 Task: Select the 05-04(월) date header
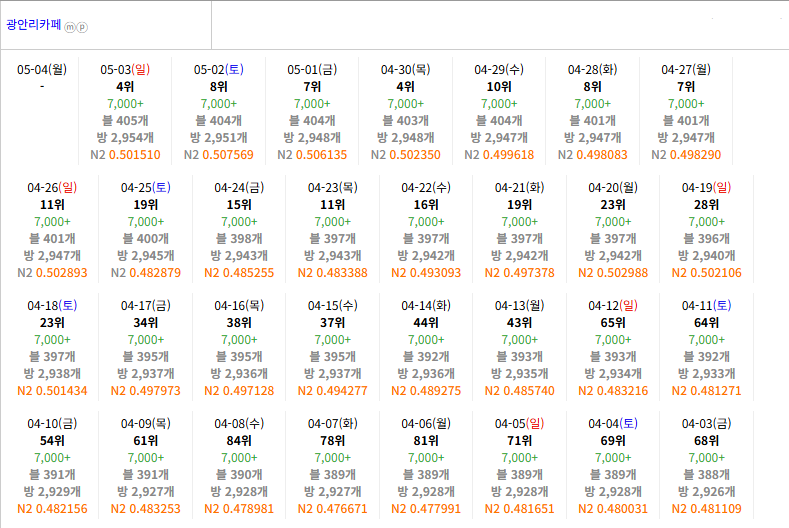click(x=42, y=69)
